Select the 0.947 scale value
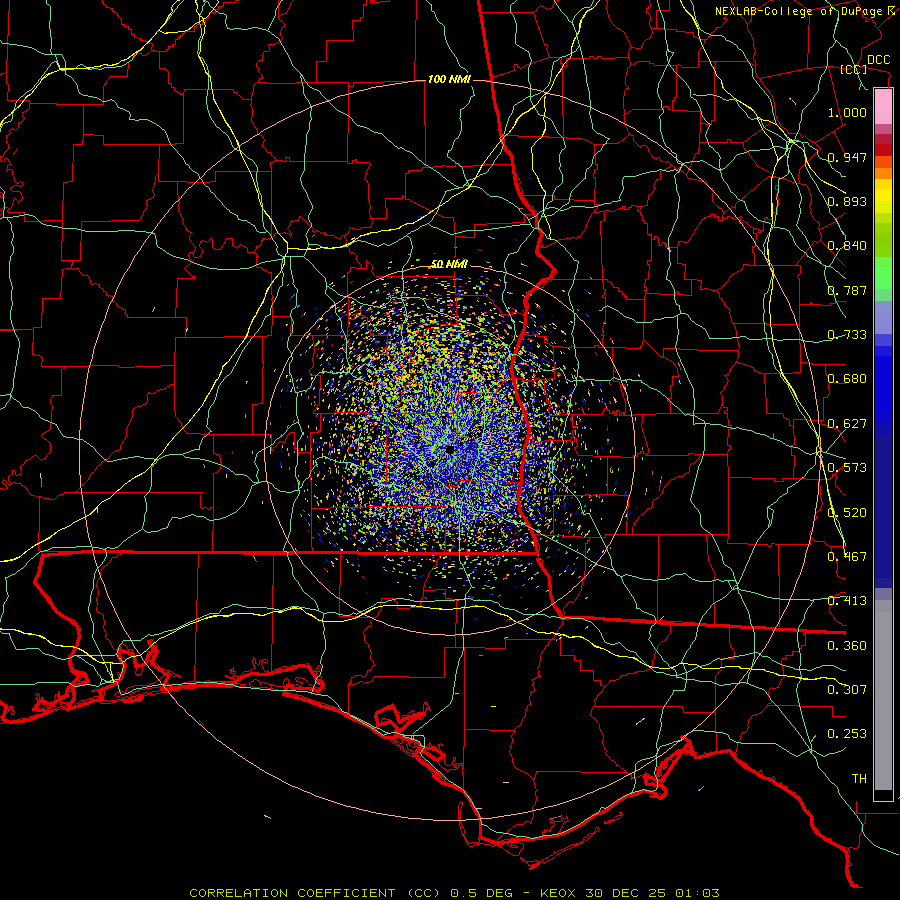 [847, 157]
